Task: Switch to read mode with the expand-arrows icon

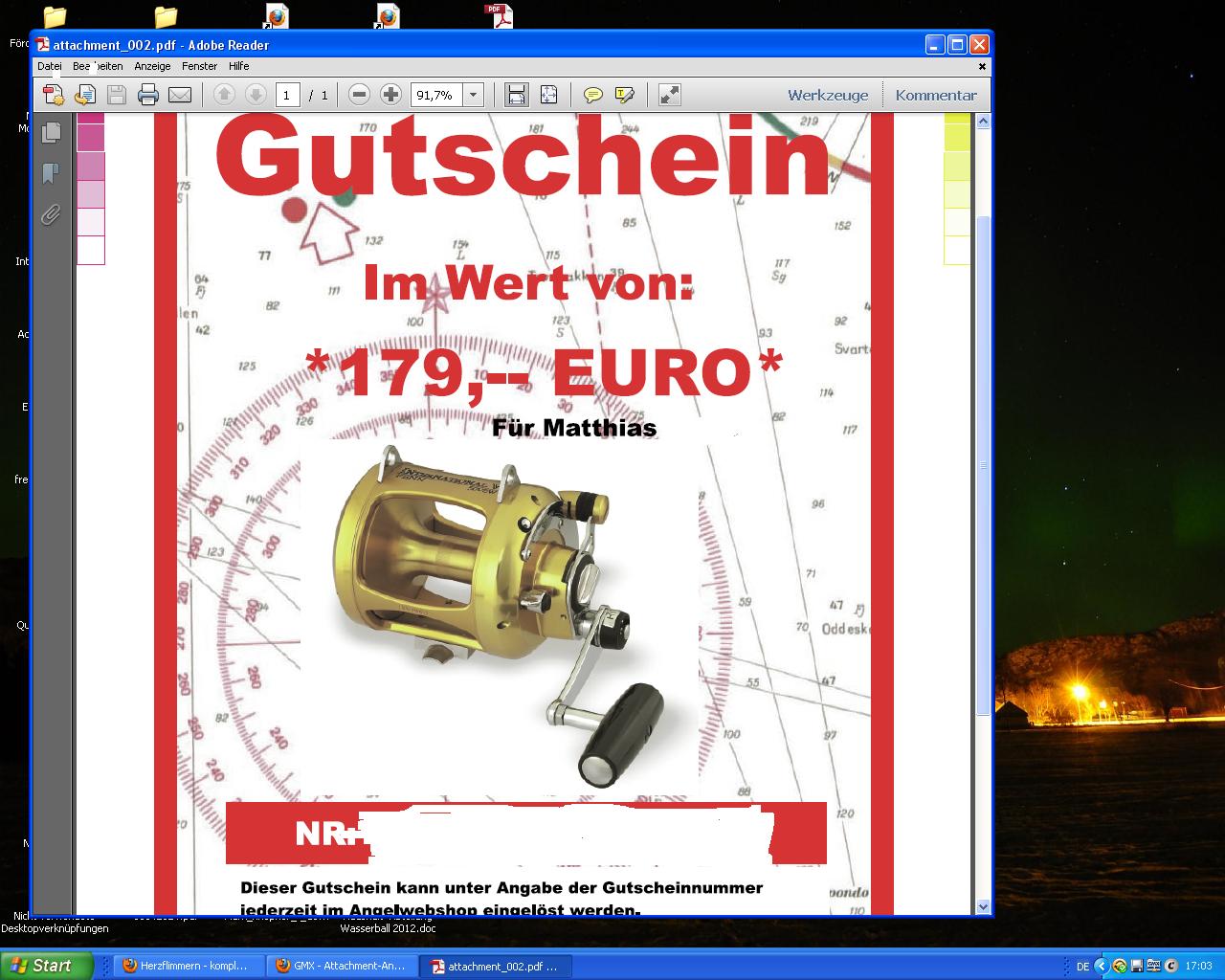Action: [x=670, y=95]
